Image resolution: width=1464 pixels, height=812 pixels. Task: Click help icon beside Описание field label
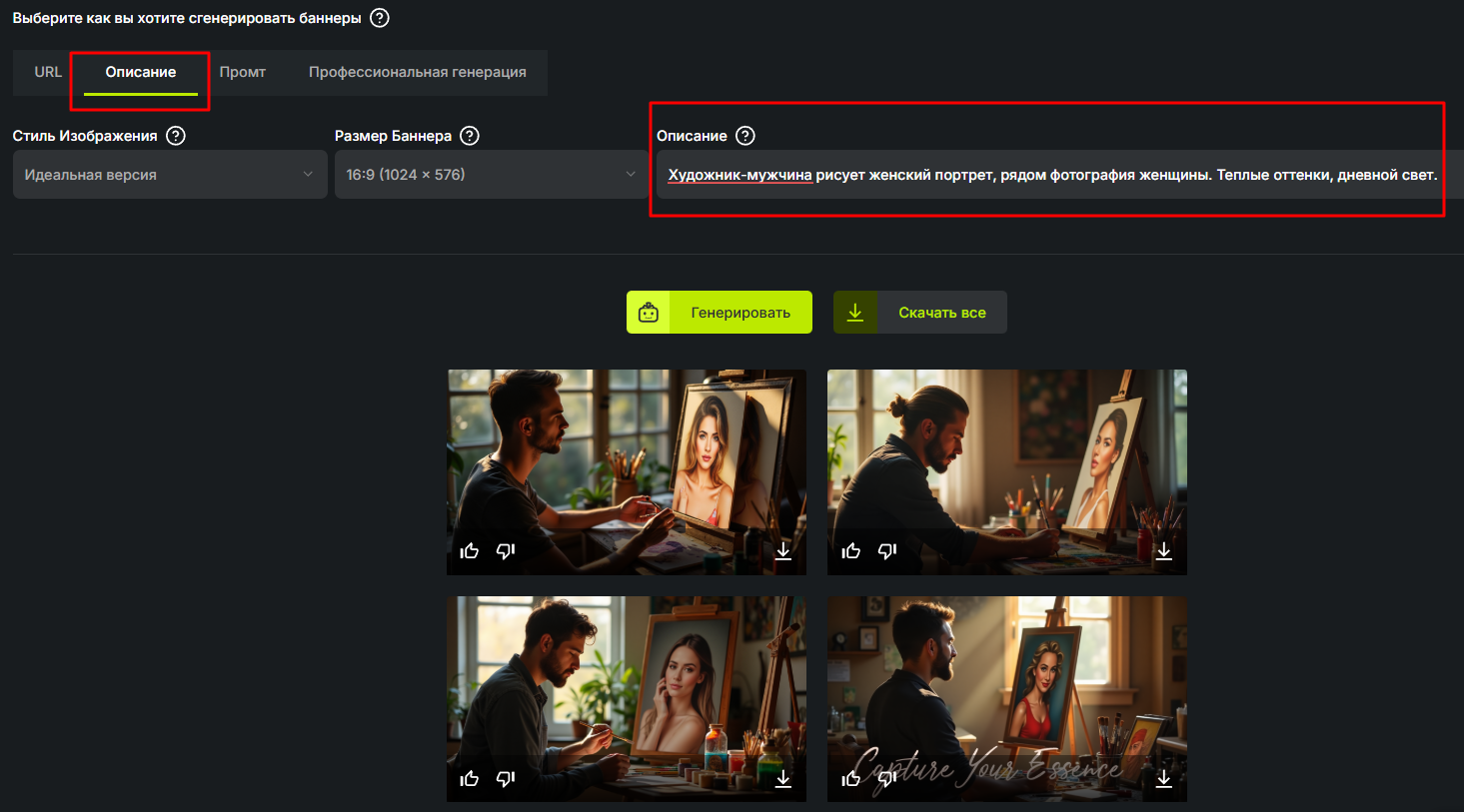click(745, 136)
